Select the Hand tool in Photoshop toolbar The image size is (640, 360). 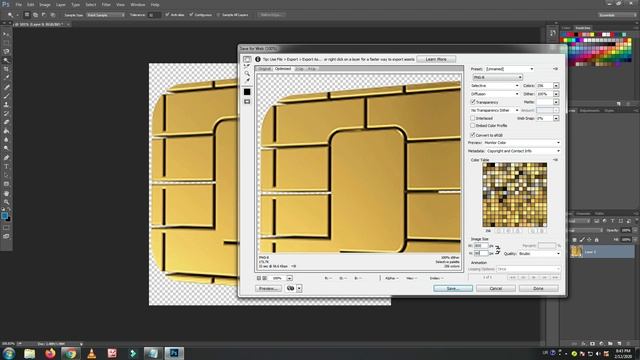(x=6, y=193)
